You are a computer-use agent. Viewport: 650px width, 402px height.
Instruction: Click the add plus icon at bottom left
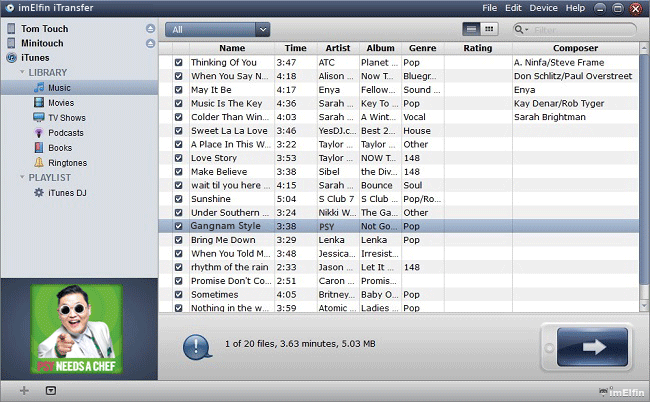[24, 390]
